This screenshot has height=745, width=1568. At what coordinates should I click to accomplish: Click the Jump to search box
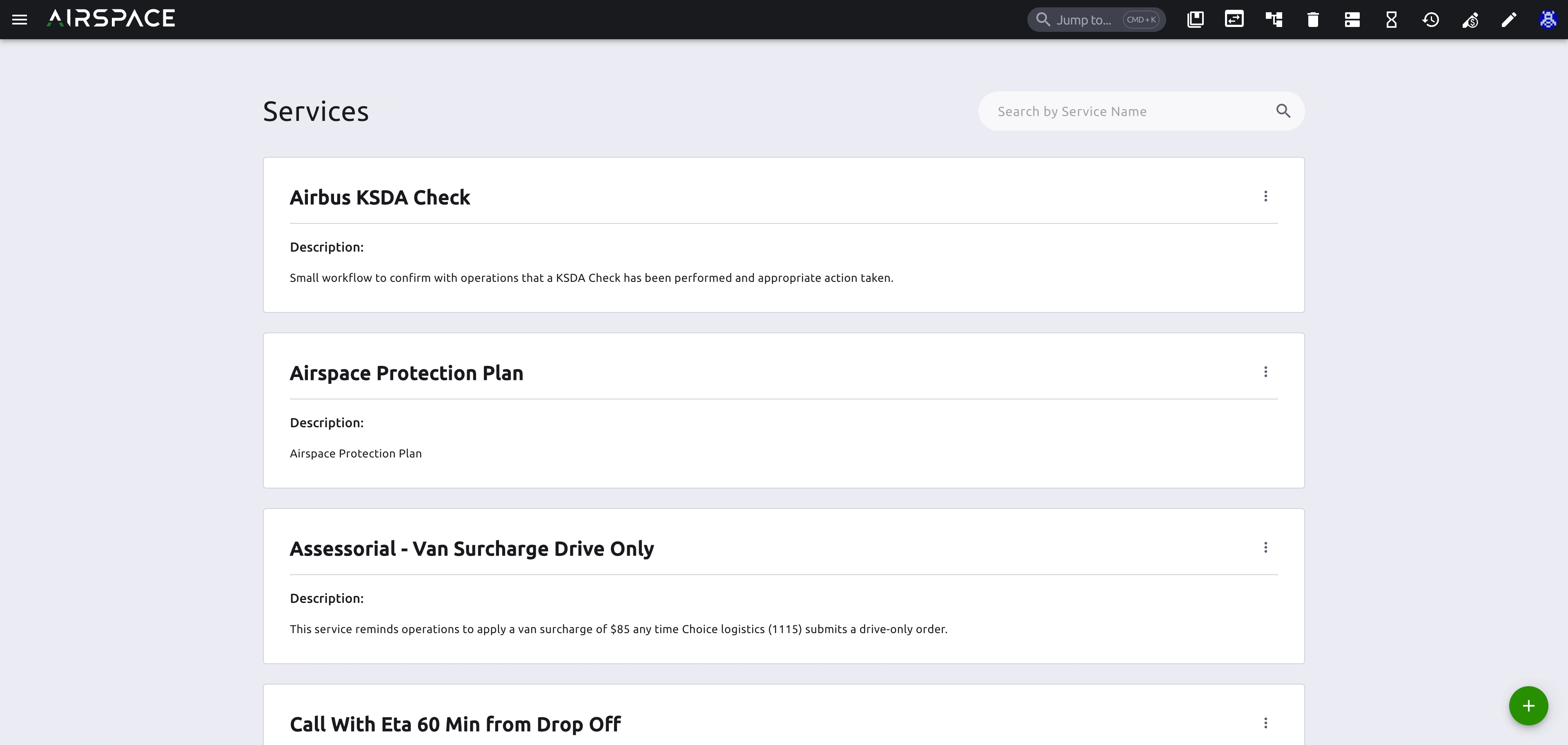point(1096,20)
